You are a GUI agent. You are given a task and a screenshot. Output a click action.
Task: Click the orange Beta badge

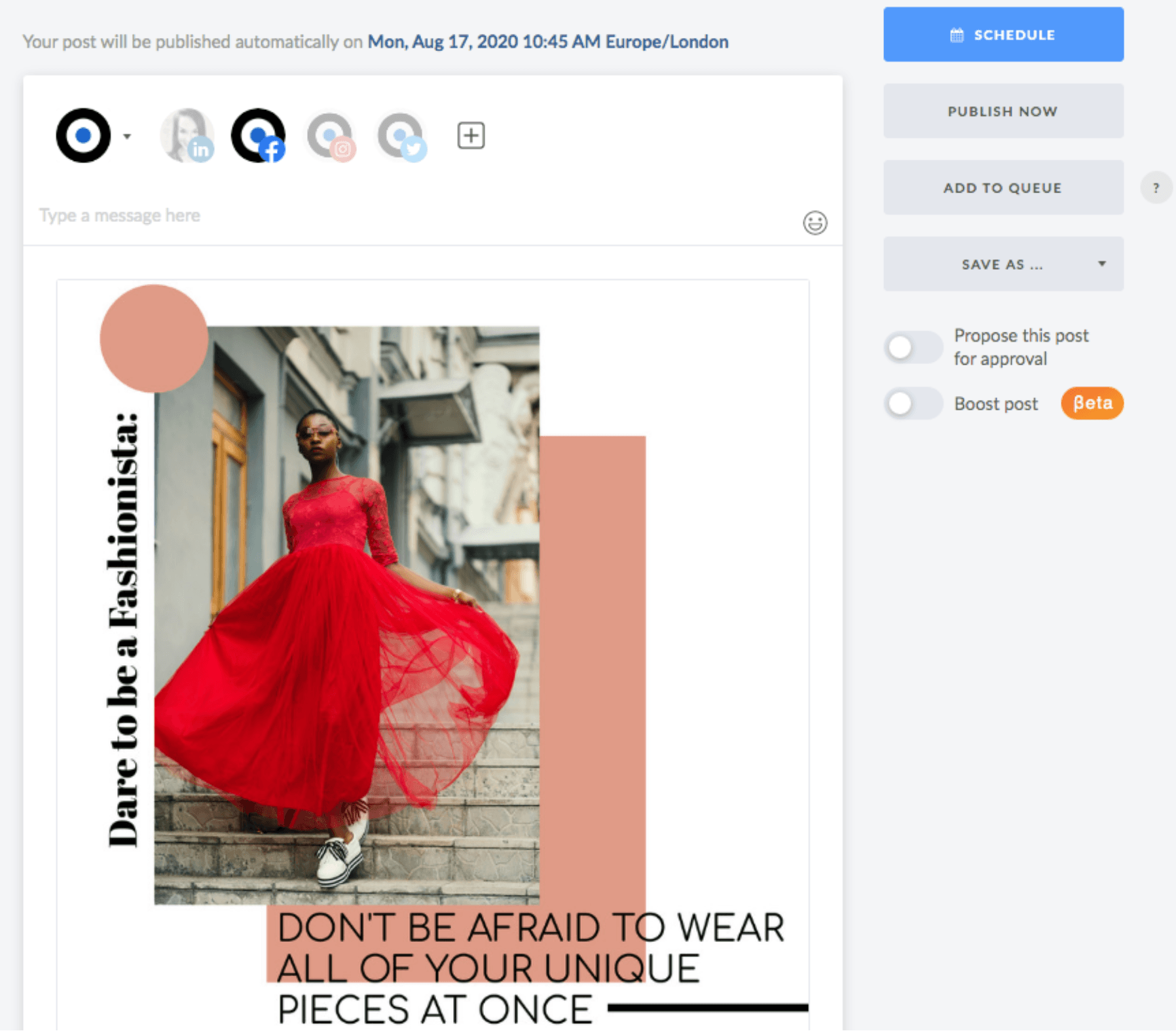tap(1092, 403)
